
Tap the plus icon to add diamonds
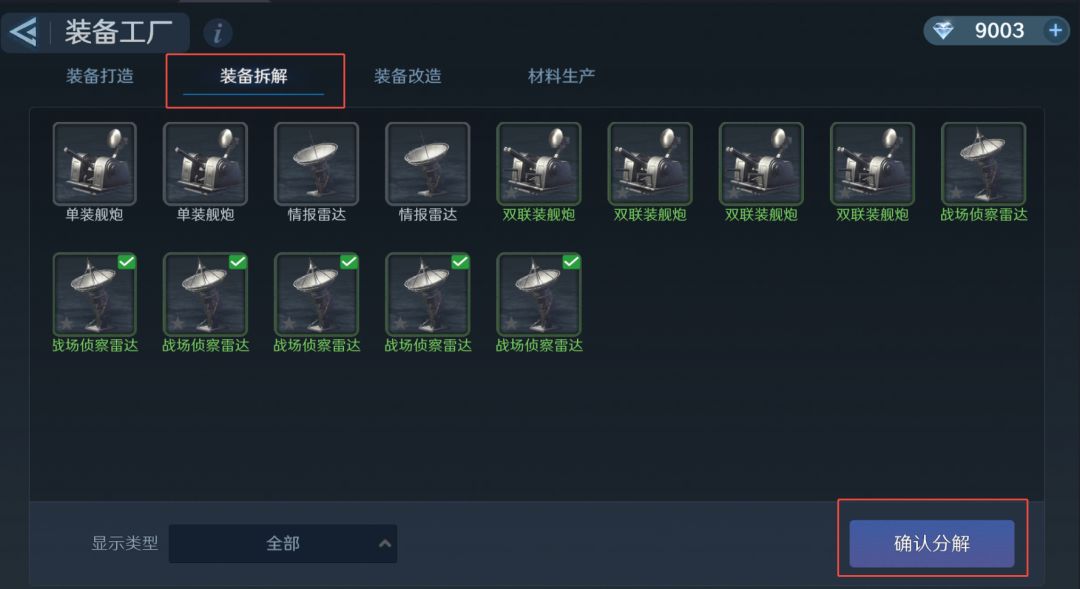[1055, 30]
